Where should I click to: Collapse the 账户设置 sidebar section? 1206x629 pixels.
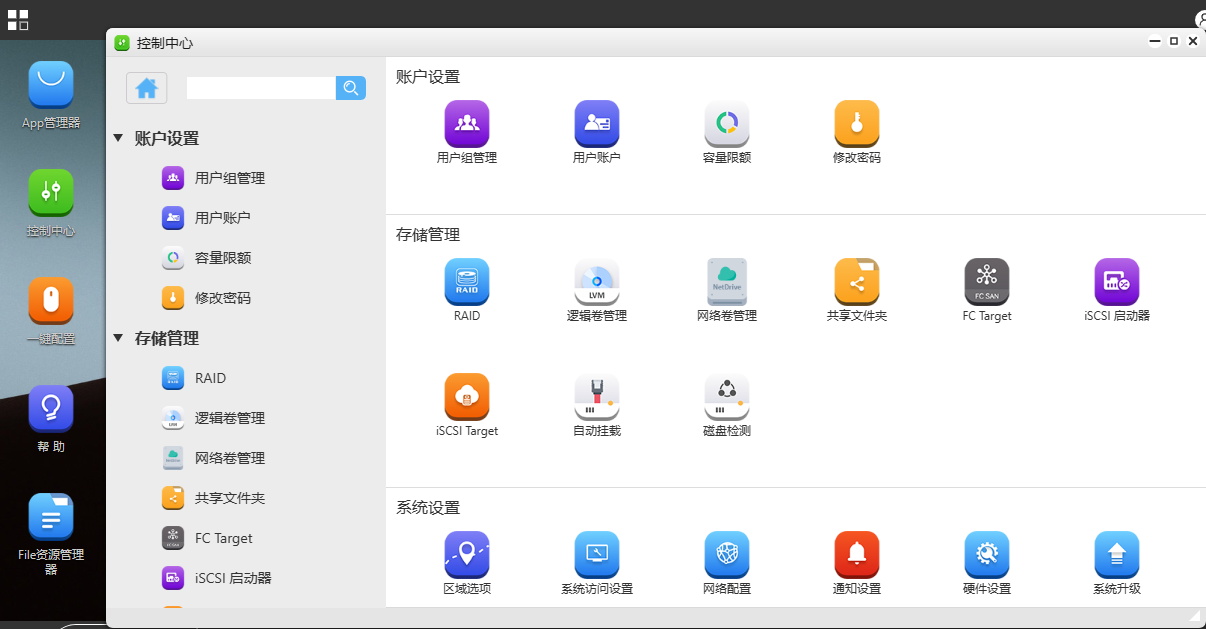point(118,138)
